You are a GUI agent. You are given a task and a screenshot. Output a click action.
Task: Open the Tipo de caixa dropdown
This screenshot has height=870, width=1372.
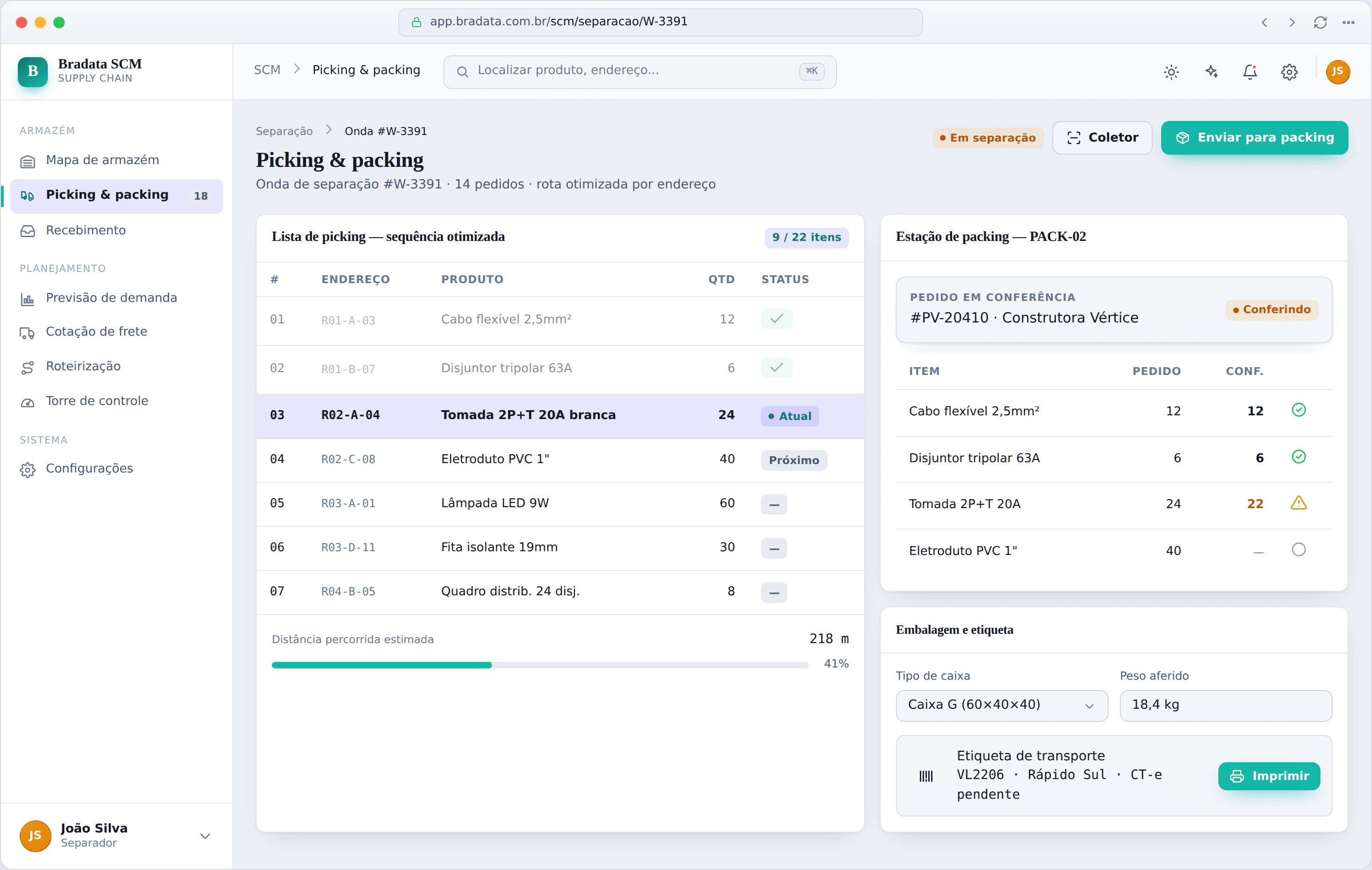1002,705
